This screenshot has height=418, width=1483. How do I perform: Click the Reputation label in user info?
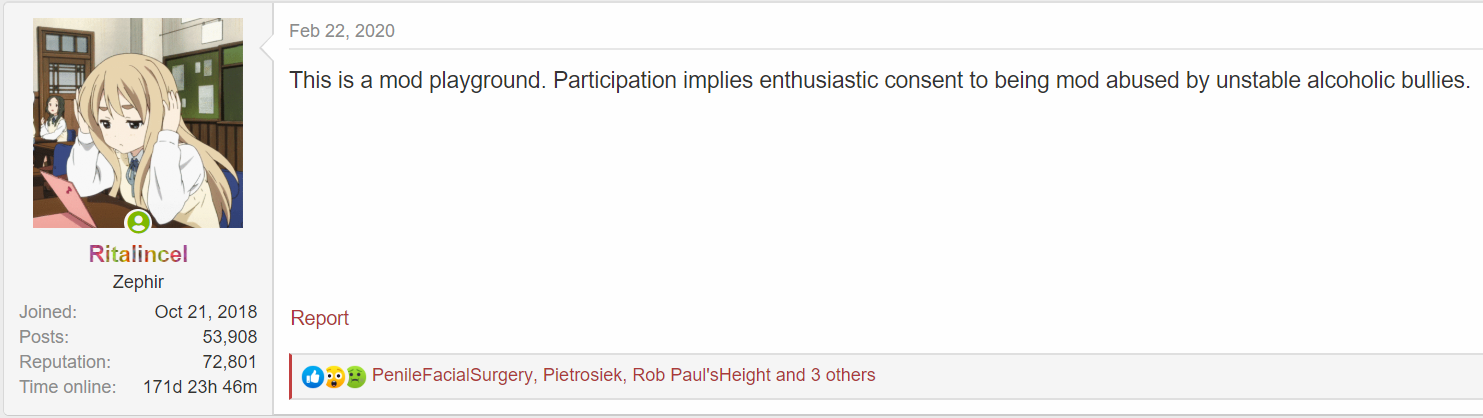[64, 362]
